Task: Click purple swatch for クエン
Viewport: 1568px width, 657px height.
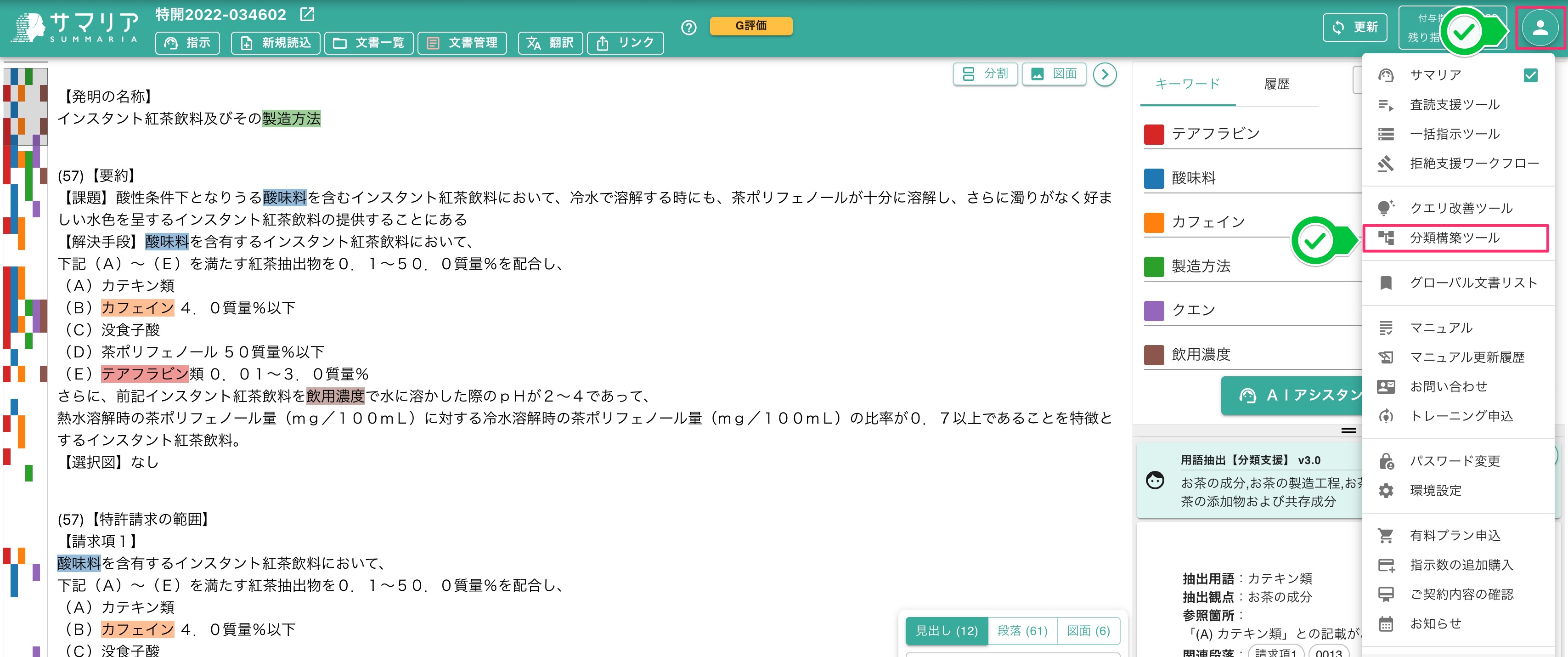Action: [1154, 311]
